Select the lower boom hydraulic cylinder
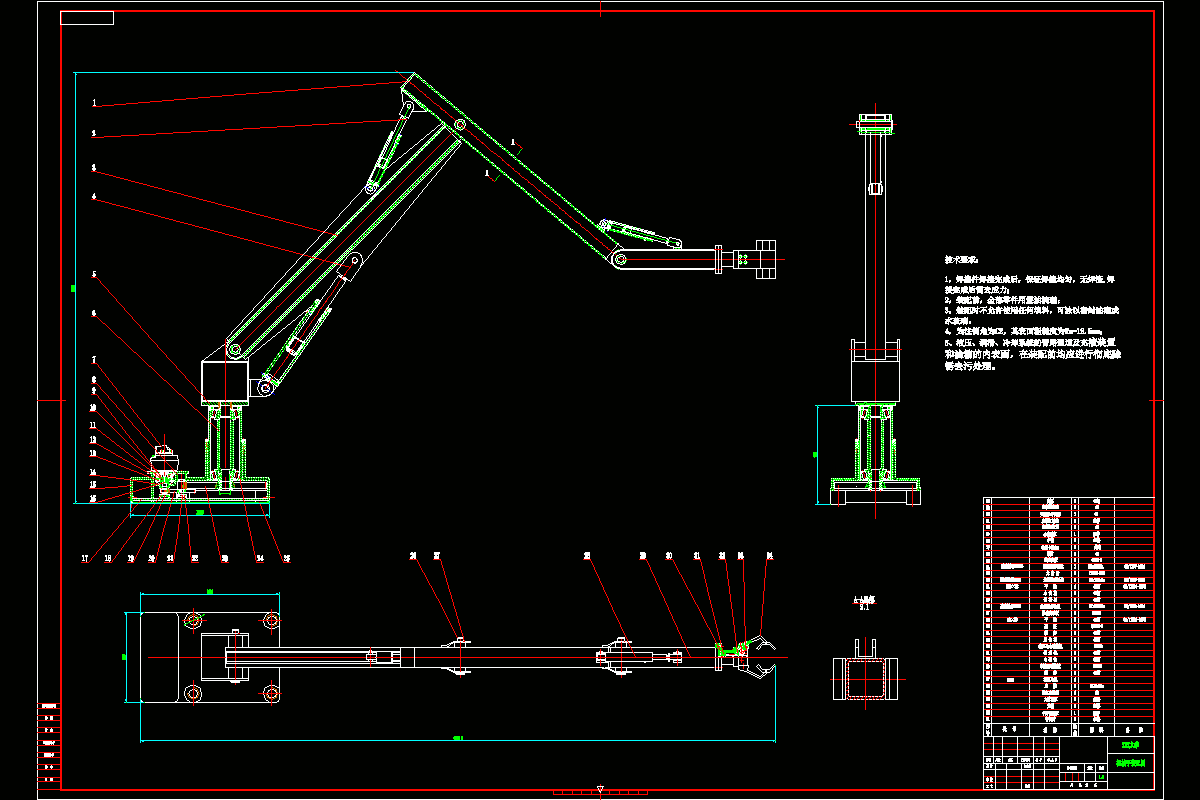The height and width of the screenshot is (800, 1200). (x=307, y=327)
